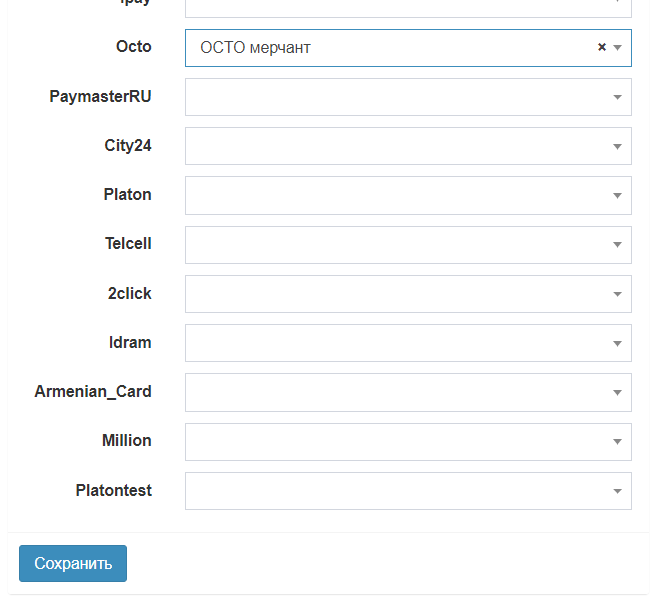This screenshot has height=606, width=657.
Task: Click the City24 dropdown arrow icon
Action: tap(618, 146)
